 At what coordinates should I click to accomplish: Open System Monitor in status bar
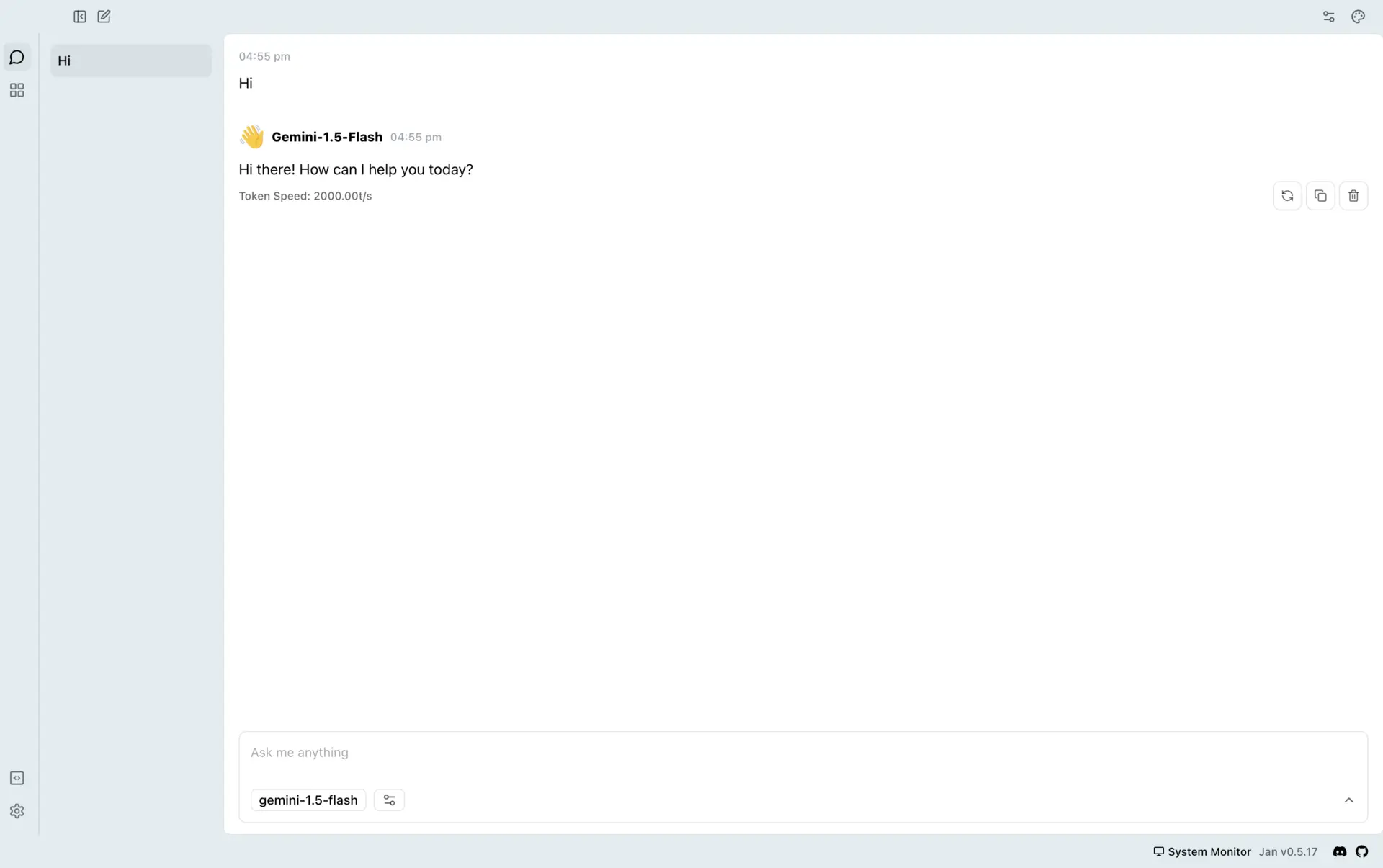[1202, 851]
